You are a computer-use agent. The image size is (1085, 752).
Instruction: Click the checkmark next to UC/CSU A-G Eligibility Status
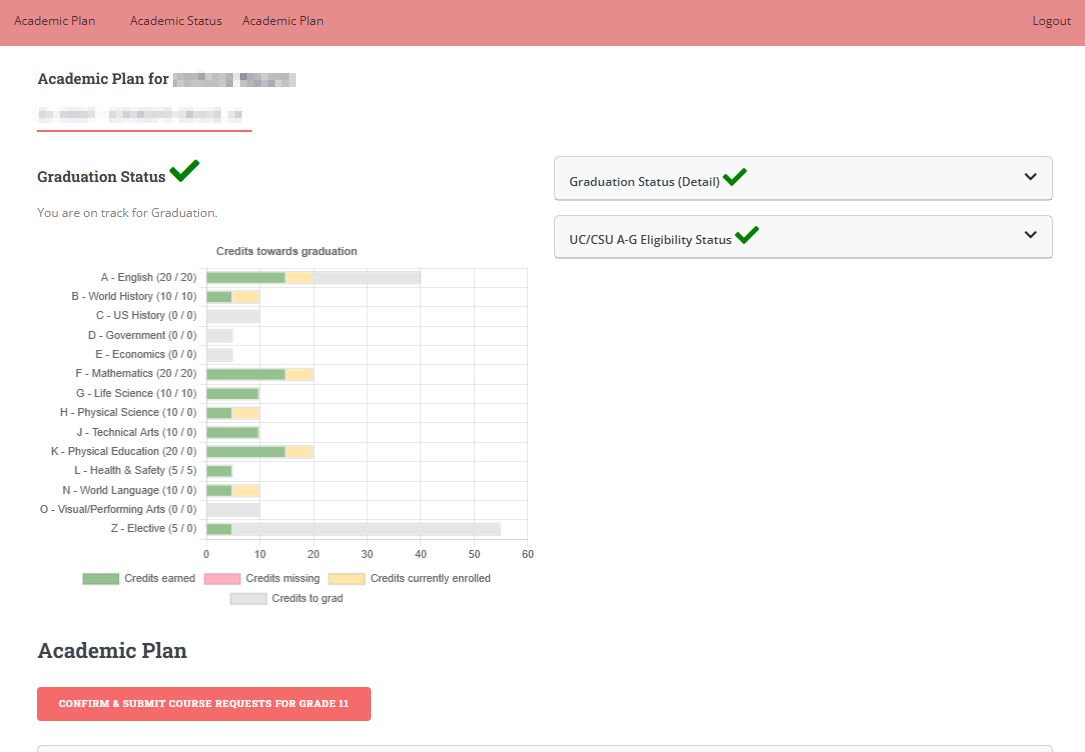coord(747,236)
